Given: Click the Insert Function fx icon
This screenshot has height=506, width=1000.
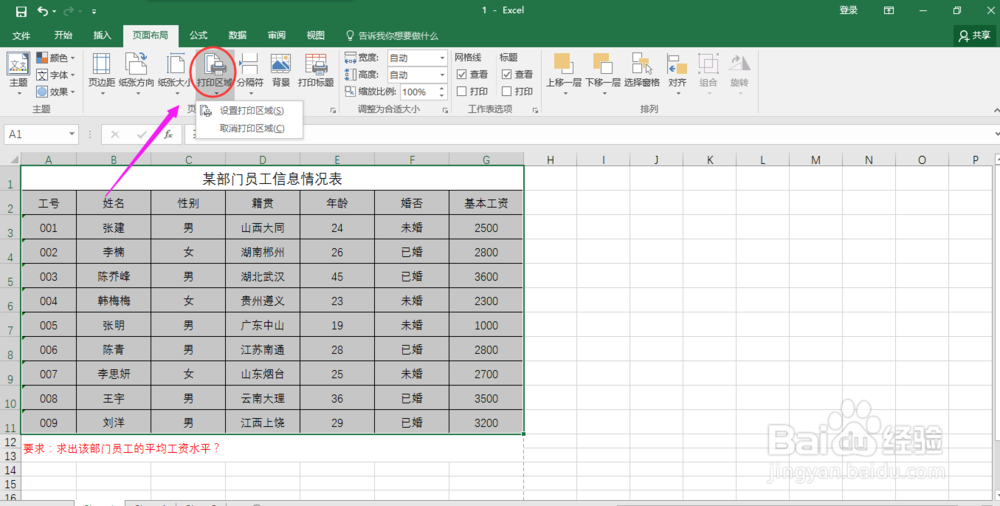Looking at the screenshot, I should [x=168, y=135].
